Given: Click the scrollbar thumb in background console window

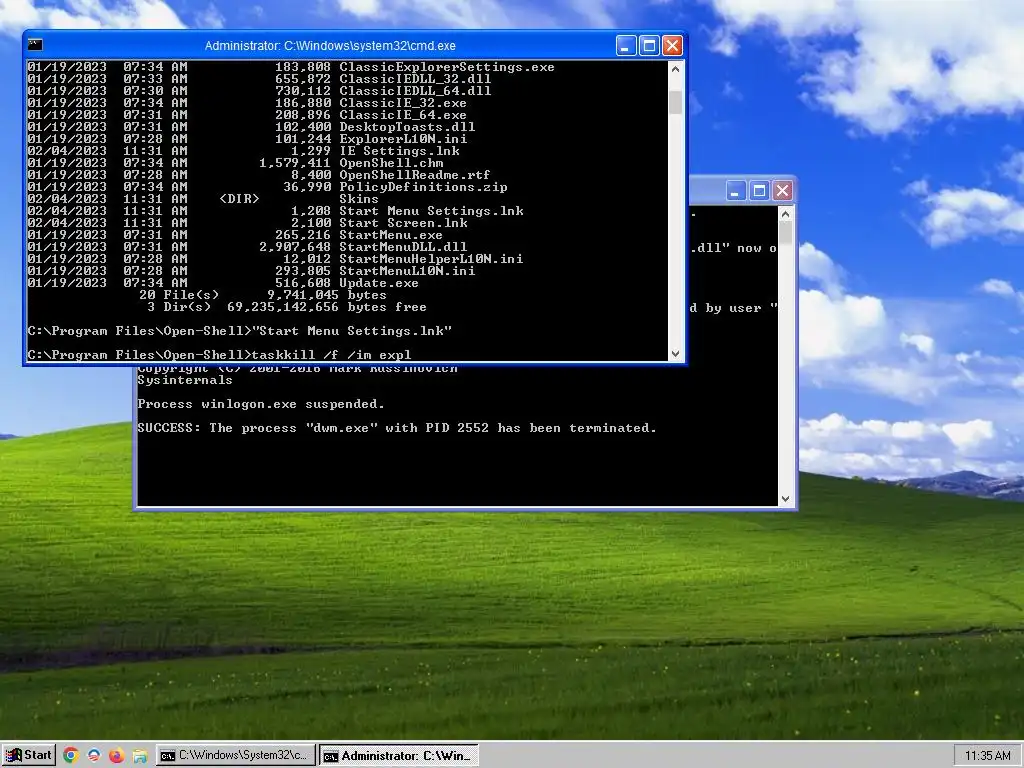Looking at the screenshot, I should [x=785, y=232].
